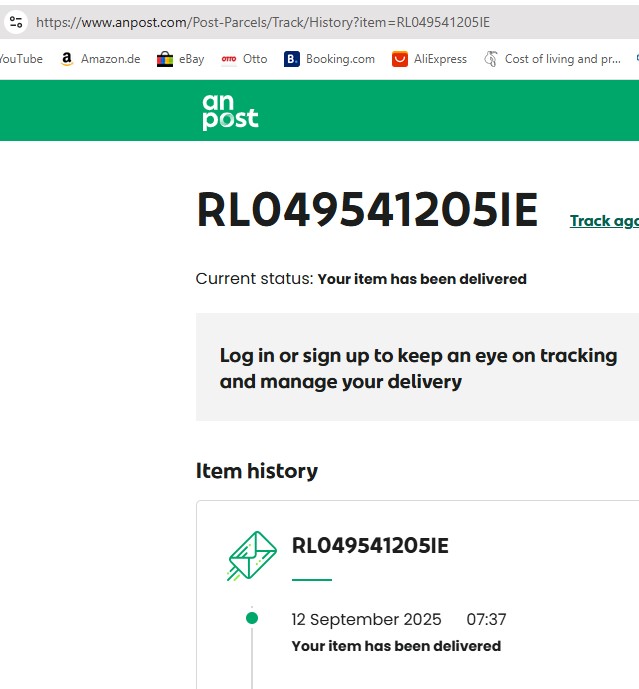Click the An Post logo in header

(x=230, y=111)
